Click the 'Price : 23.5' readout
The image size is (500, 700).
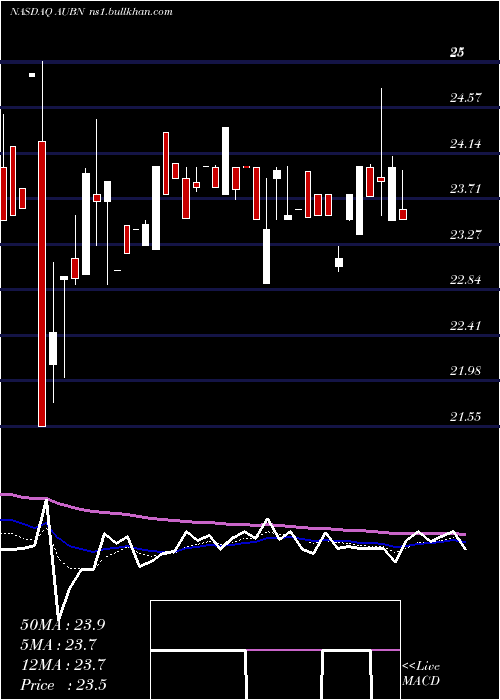63,685
